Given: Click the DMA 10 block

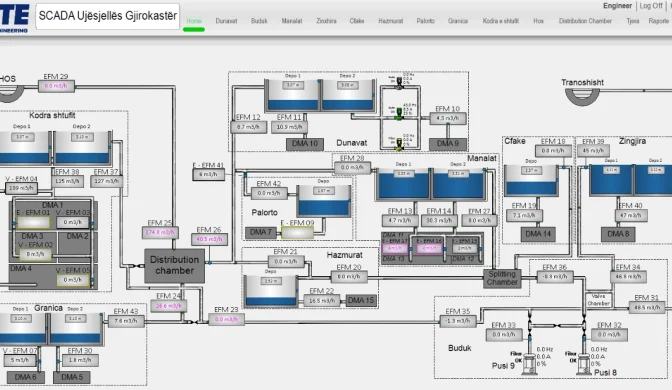Looking at the screenshot, I should 305,144.
